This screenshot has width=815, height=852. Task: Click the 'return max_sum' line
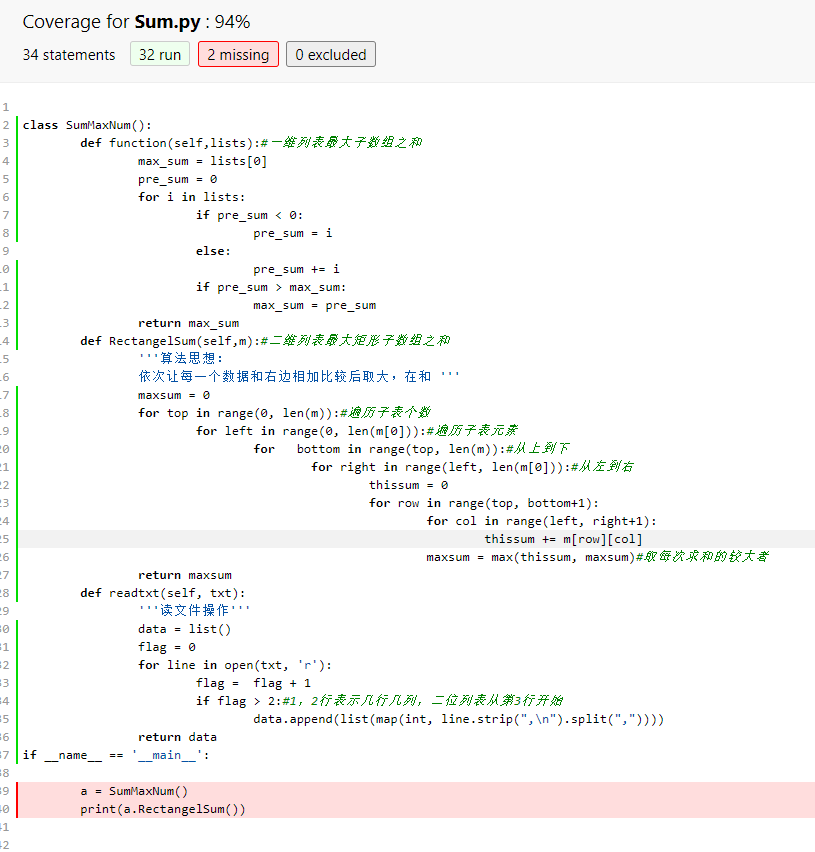[189, 323]
